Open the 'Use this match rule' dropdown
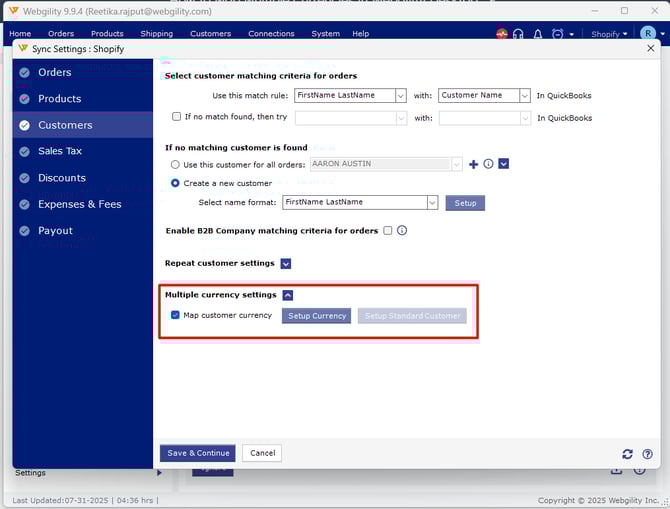This screenshot has height=509, width=670. (400, 96)
